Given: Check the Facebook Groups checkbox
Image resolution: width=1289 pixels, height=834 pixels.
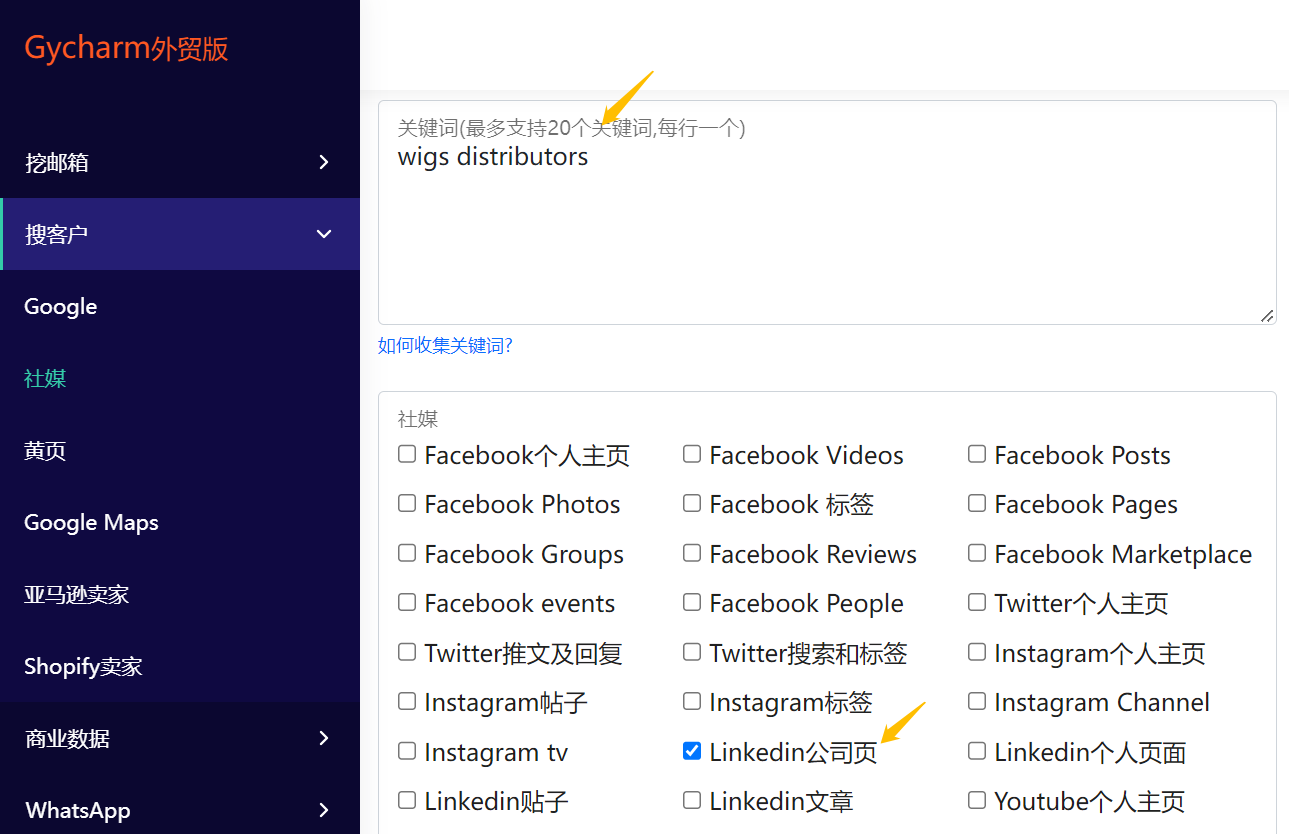Looking at the screenshot, I should [x=407, y=553].
